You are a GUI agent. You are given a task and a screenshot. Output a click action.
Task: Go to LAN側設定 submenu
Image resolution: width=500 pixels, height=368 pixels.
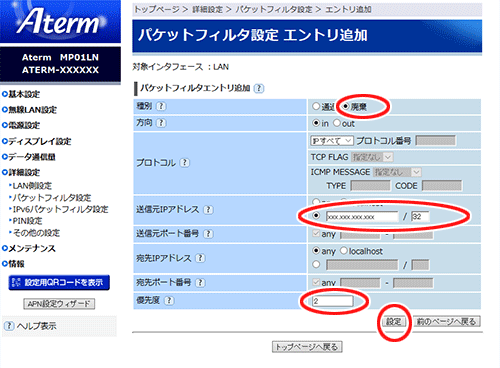[32, 186]
